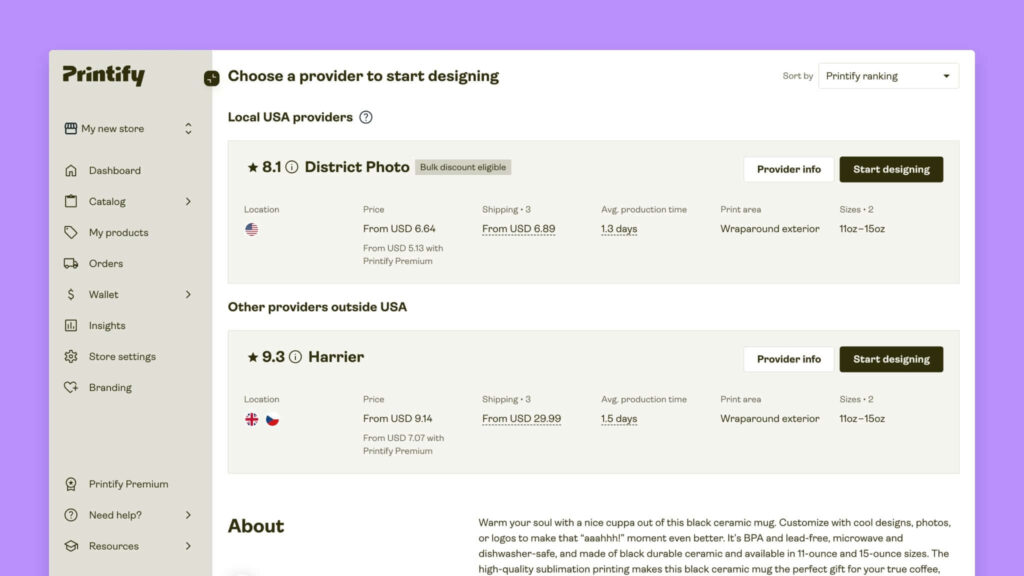This screenshot has height=576, width=1024.
Task: Open the store switcher up-down arrows
Action: (x=188, y=129)
